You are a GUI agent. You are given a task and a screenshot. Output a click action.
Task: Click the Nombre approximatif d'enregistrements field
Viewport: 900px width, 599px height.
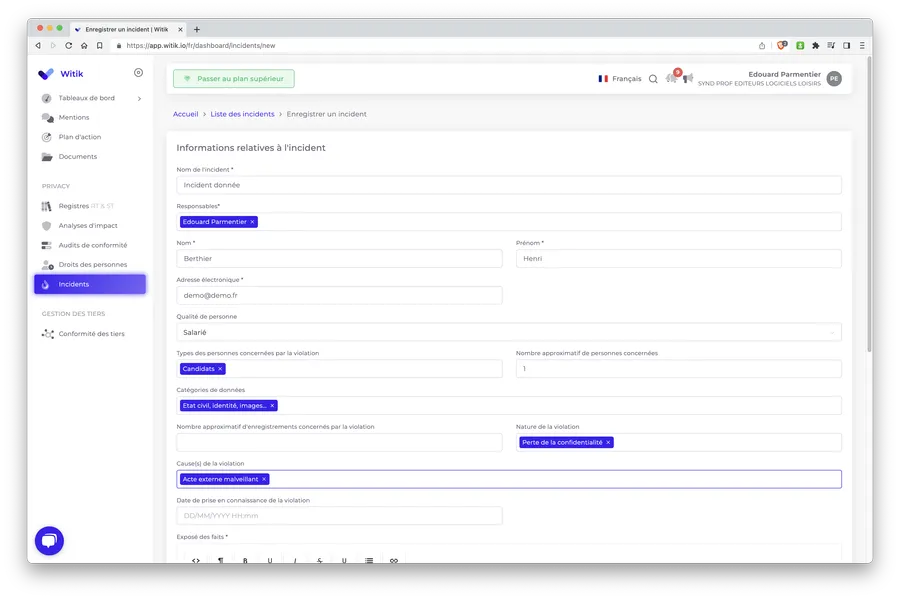339,442
